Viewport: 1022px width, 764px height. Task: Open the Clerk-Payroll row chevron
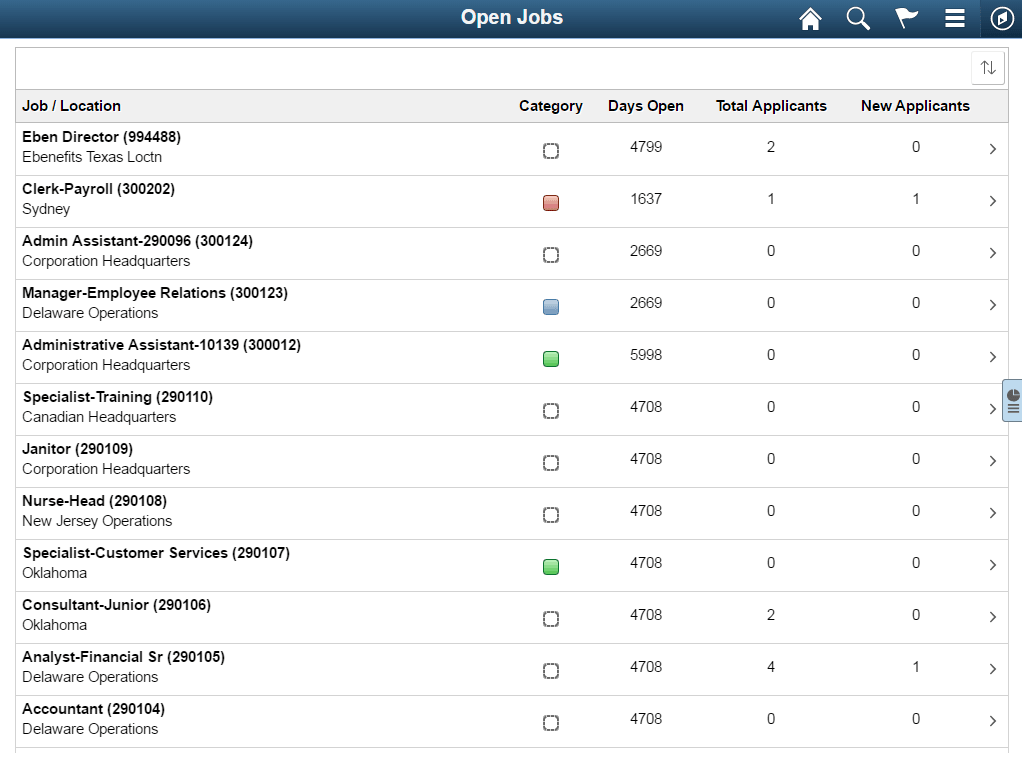click(993, 200)
